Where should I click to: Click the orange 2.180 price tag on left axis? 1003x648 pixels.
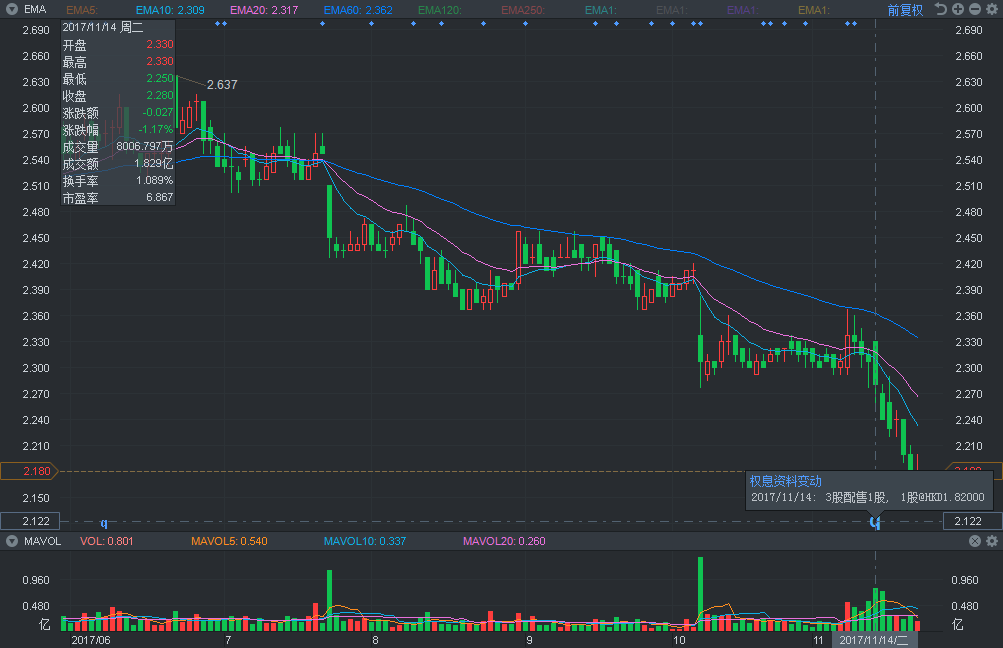tap(29, 471)
